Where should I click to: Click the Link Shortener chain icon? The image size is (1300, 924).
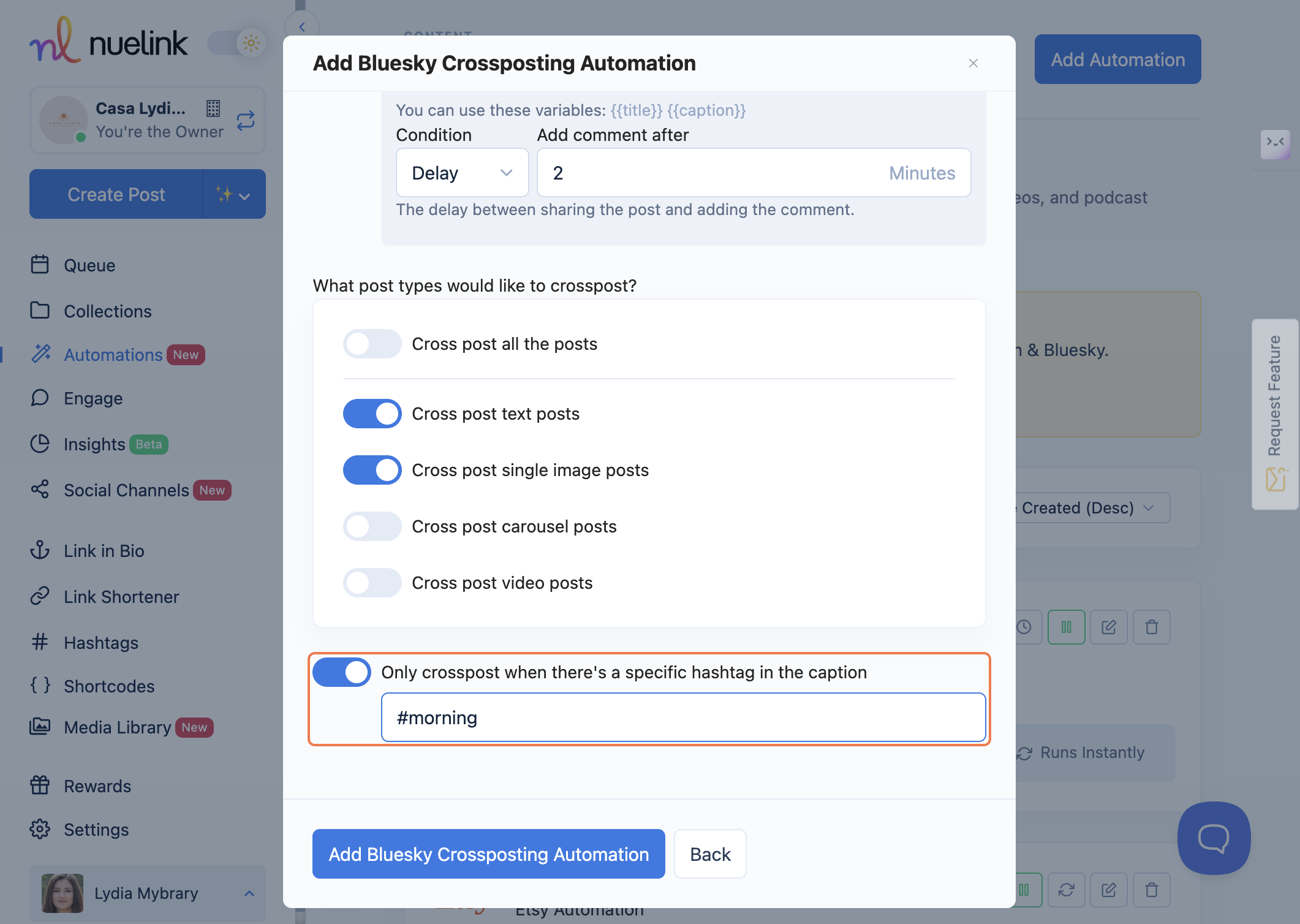point(40,596)
